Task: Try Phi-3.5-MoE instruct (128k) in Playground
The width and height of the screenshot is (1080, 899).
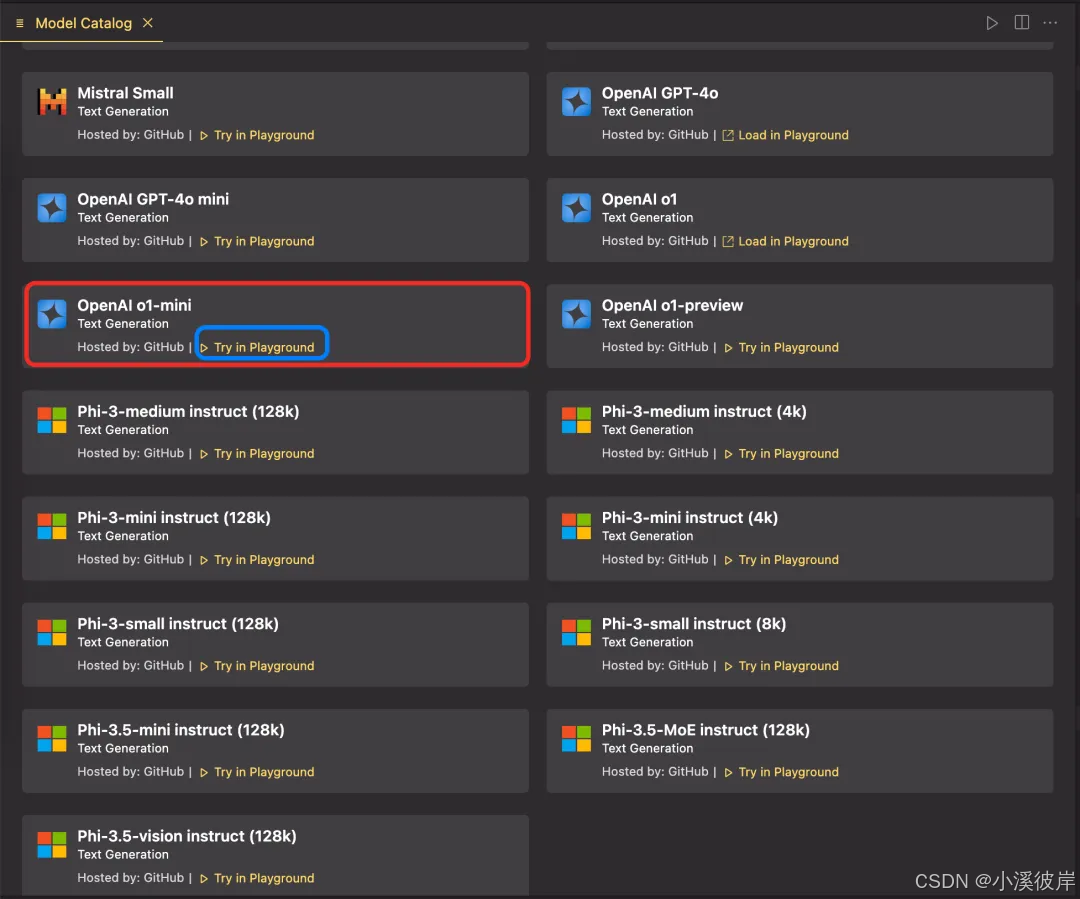Action: (782, 772)
